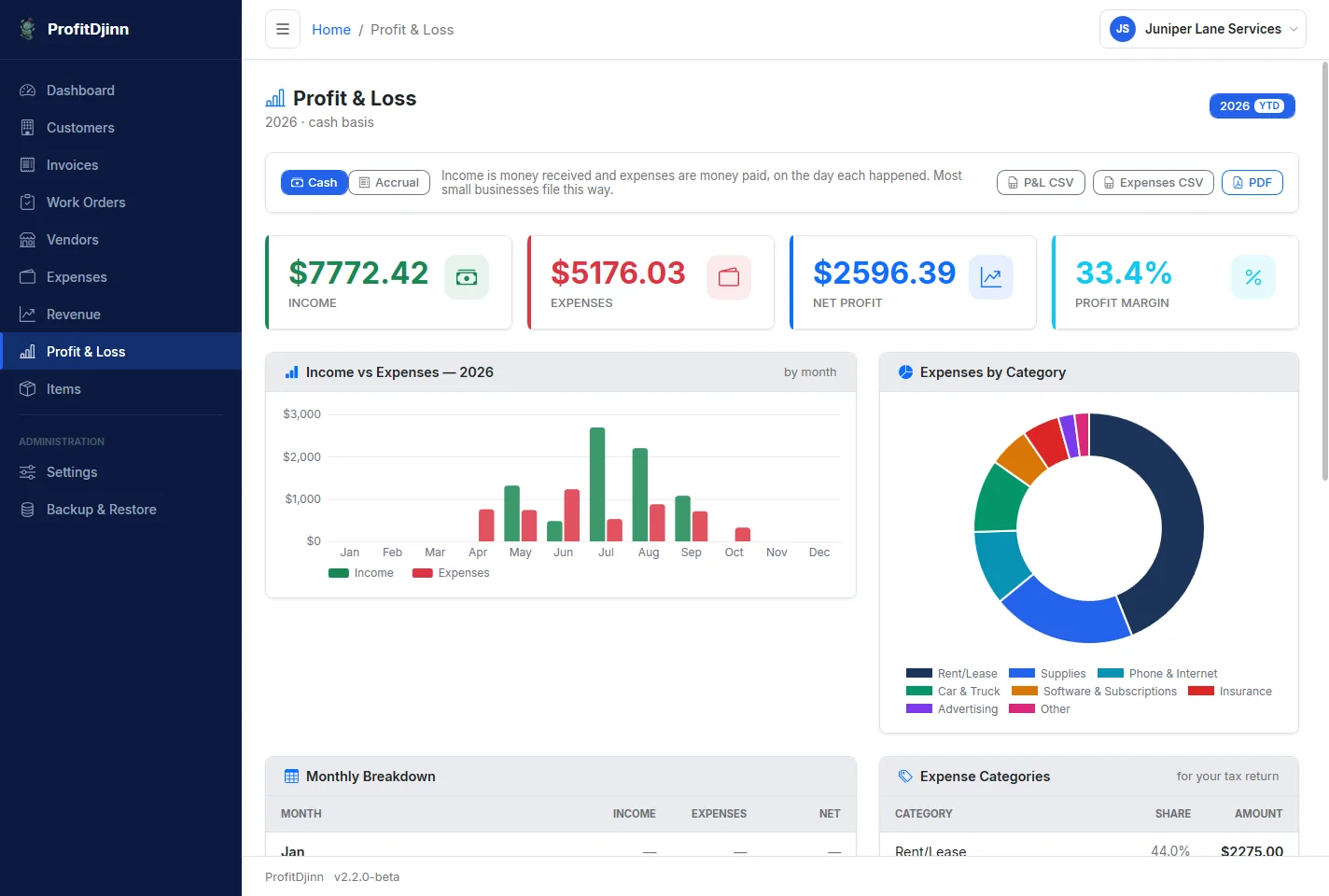1329x896 pixels.
Task: Open Invoices from the sidebar
Action: tap(120, 165)
